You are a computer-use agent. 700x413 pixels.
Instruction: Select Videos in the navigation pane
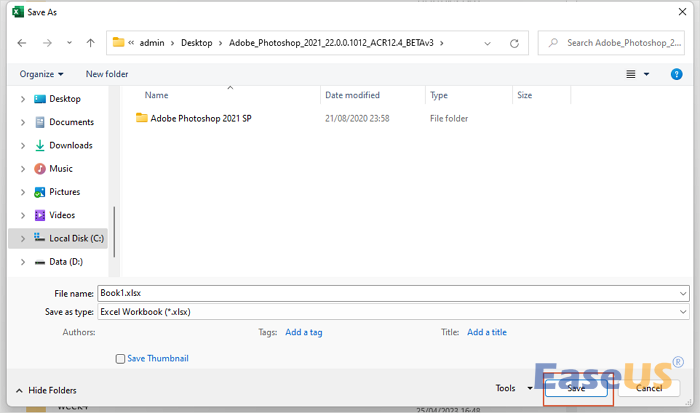(x=62, y=215)
